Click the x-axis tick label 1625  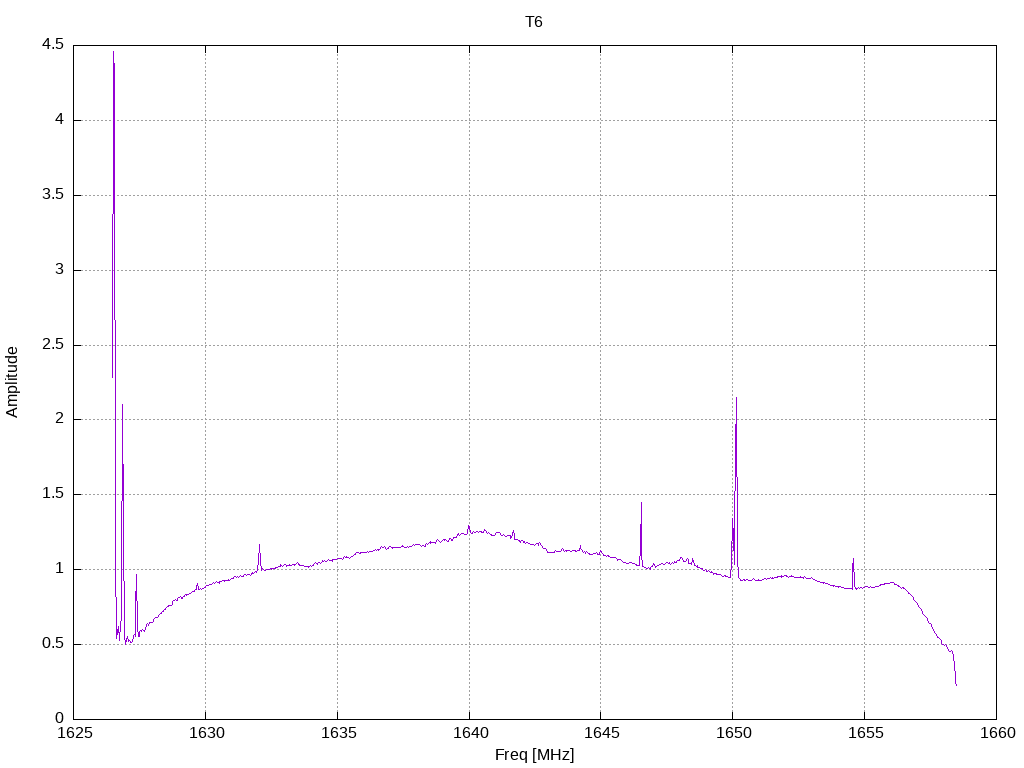pos(74,733)
